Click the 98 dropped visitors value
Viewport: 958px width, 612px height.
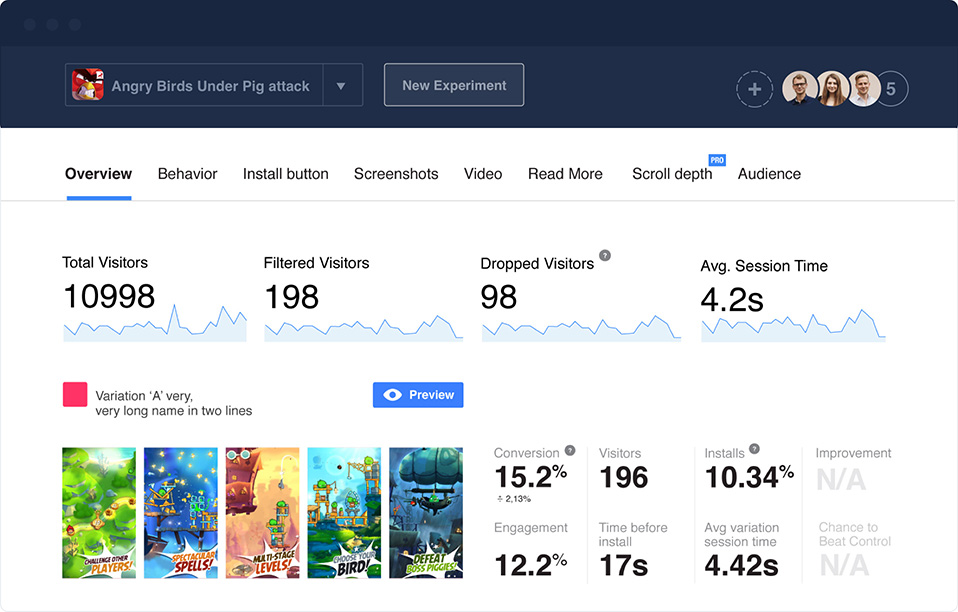499,297
